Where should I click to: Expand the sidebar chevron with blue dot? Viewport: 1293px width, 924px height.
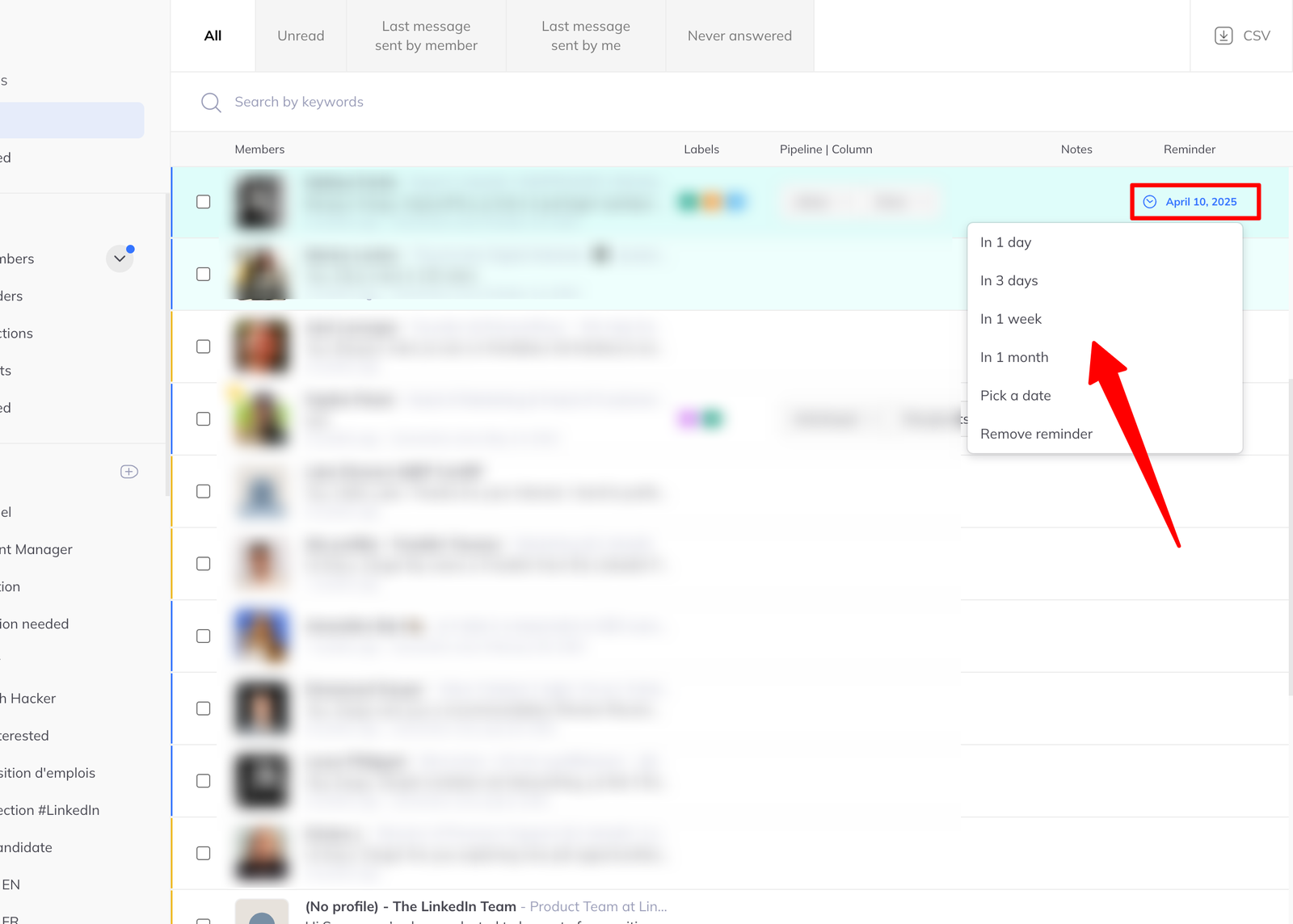[120, 258]
